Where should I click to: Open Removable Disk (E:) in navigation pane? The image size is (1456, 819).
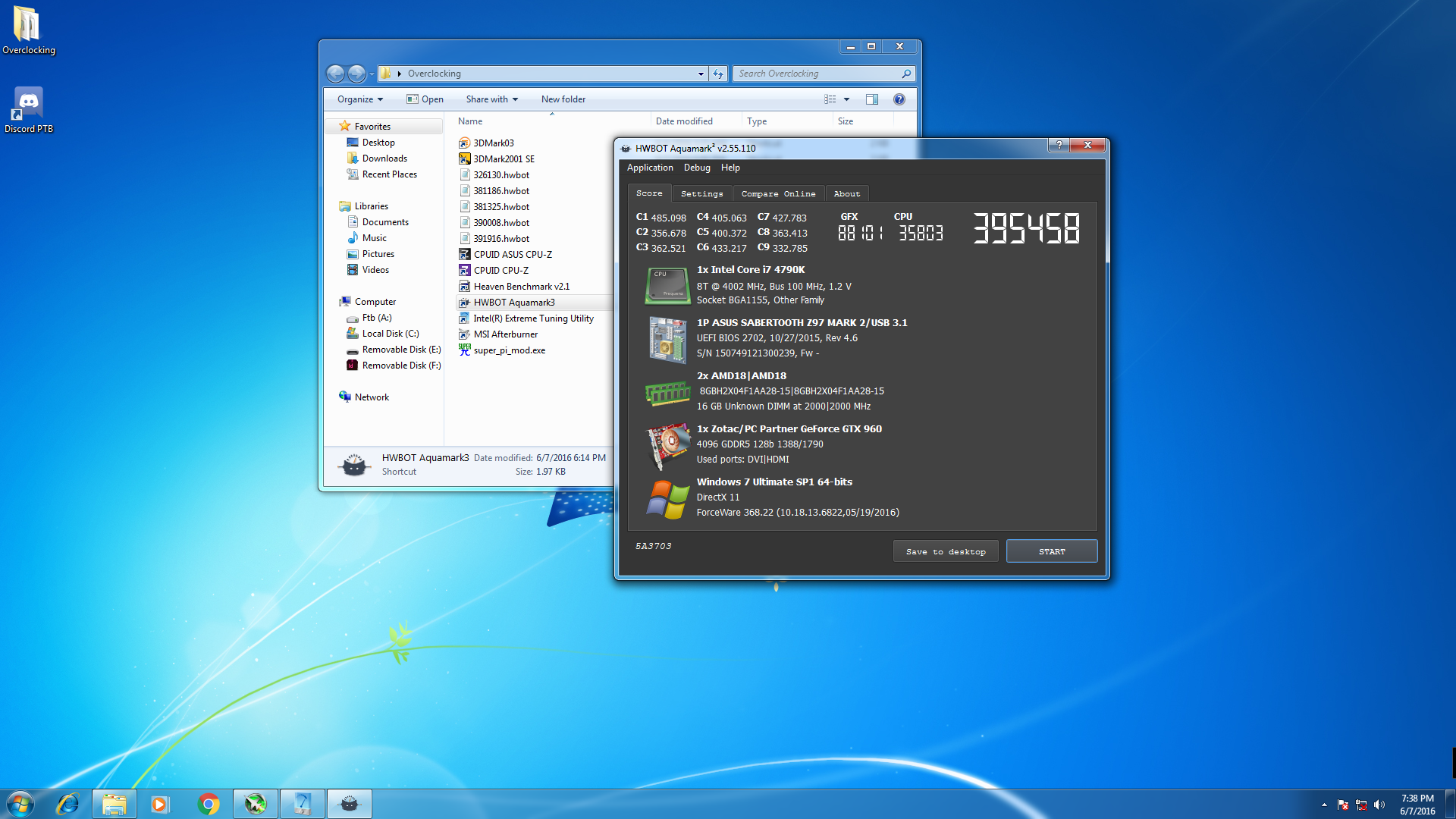[394, 350]
